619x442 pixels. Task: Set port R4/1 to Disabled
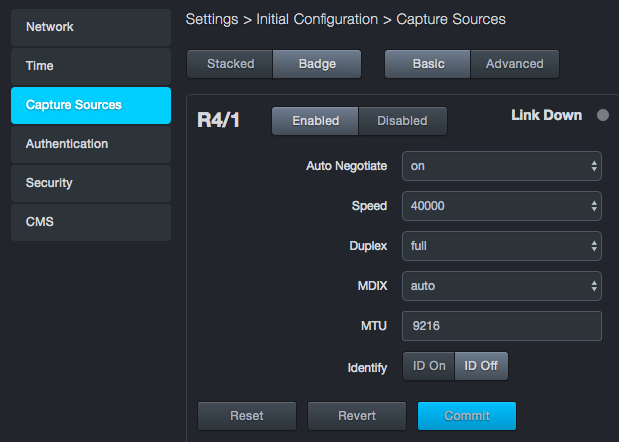coord(402,121)
